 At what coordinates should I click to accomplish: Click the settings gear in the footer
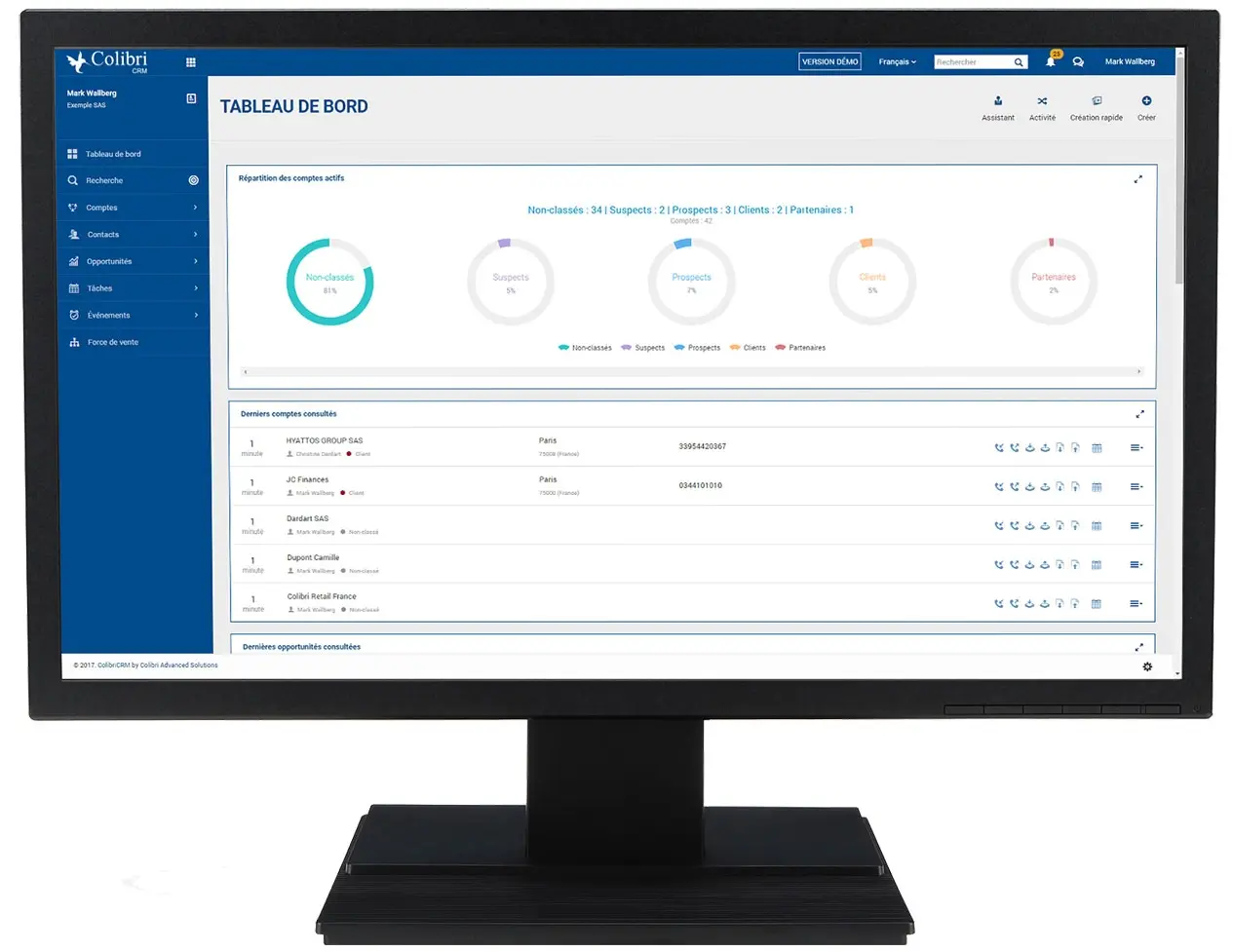coord(1147,666)
